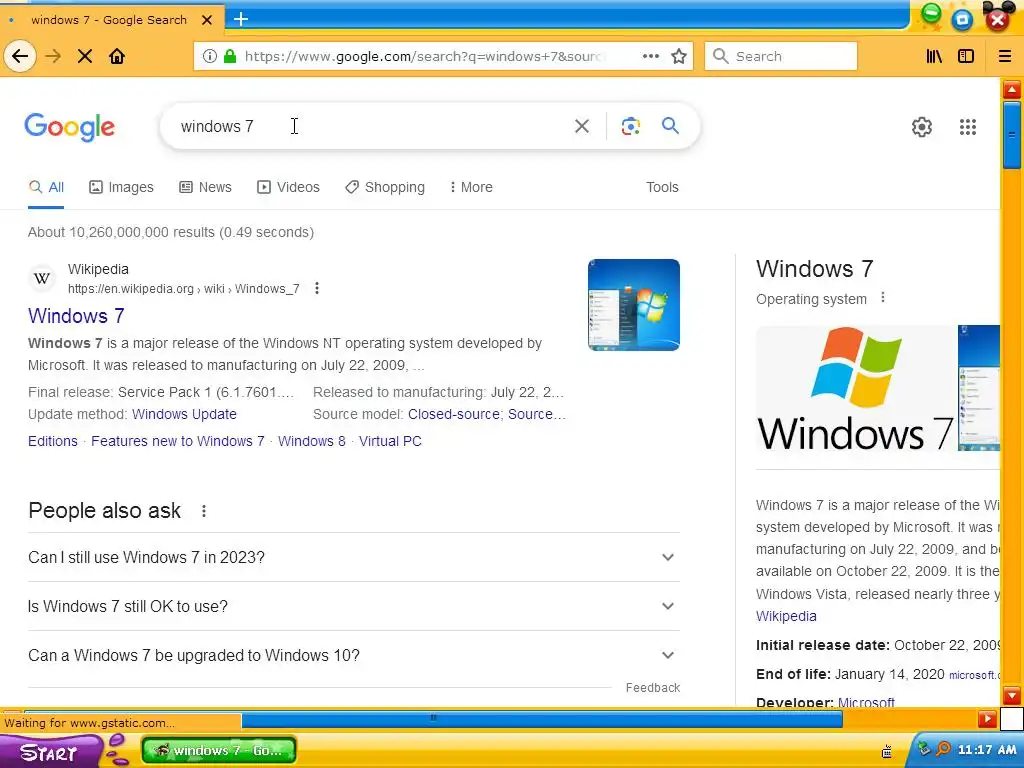Screen dimensions: 1024x768
Task: Switch to the All results tab
Action: pos(46,187)
